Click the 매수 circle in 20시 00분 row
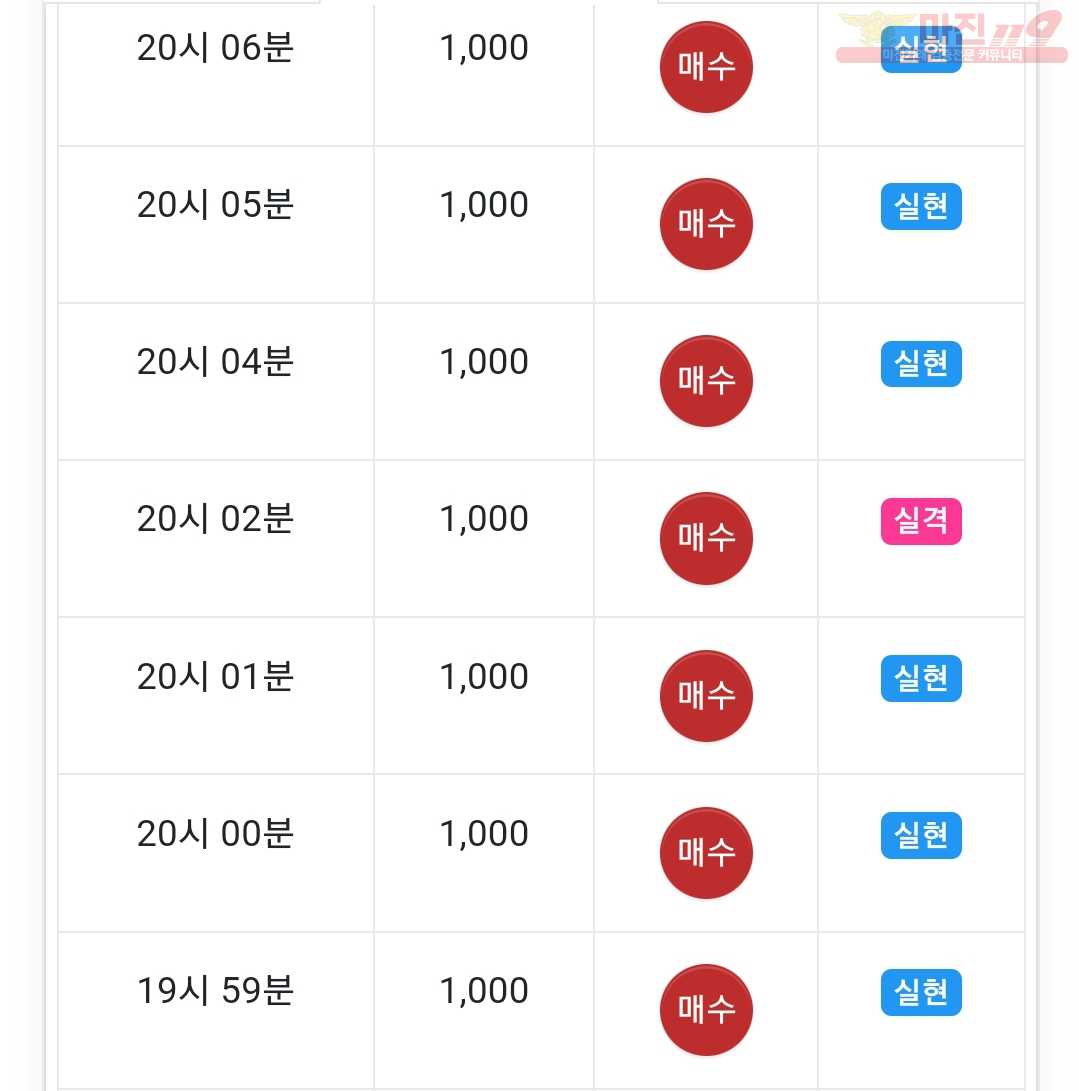This screenshot has width=1079, height=1091. pos(705,853)
